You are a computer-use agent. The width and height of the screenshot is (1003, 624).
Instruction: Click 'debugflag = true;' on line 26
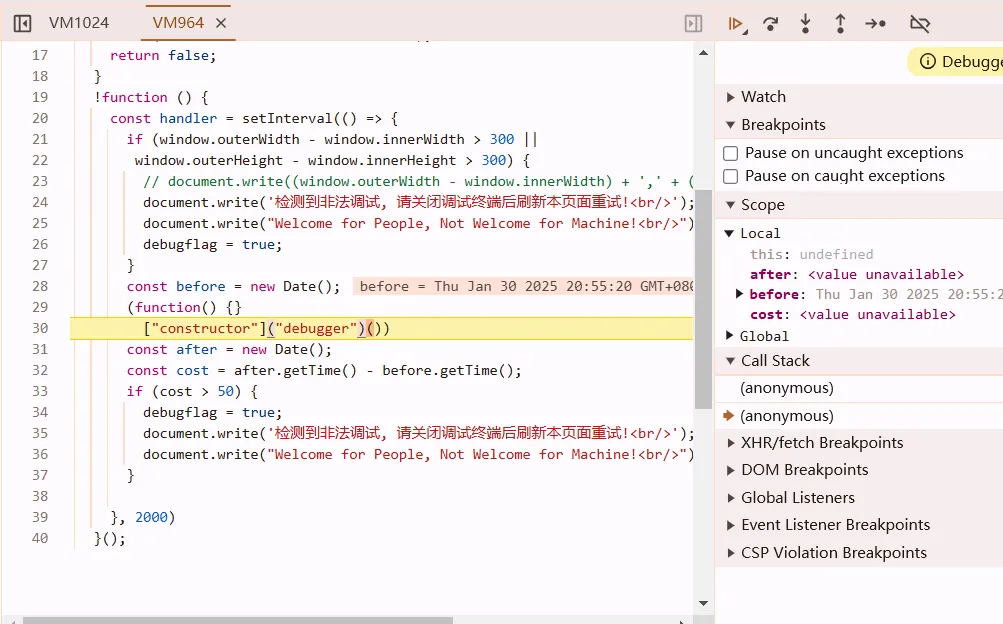click(x=212, y=245)
